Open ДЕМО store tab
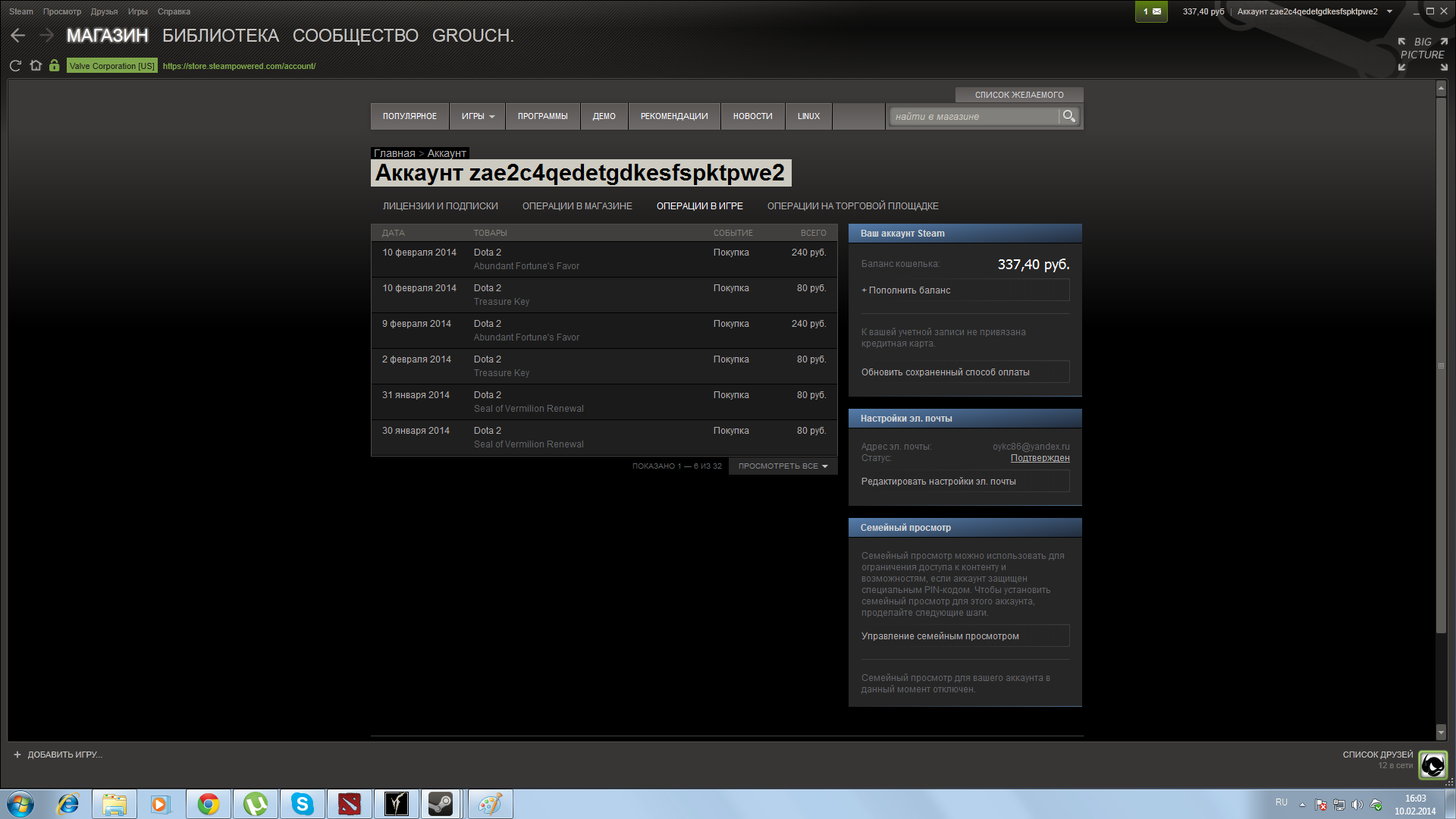 604,116
